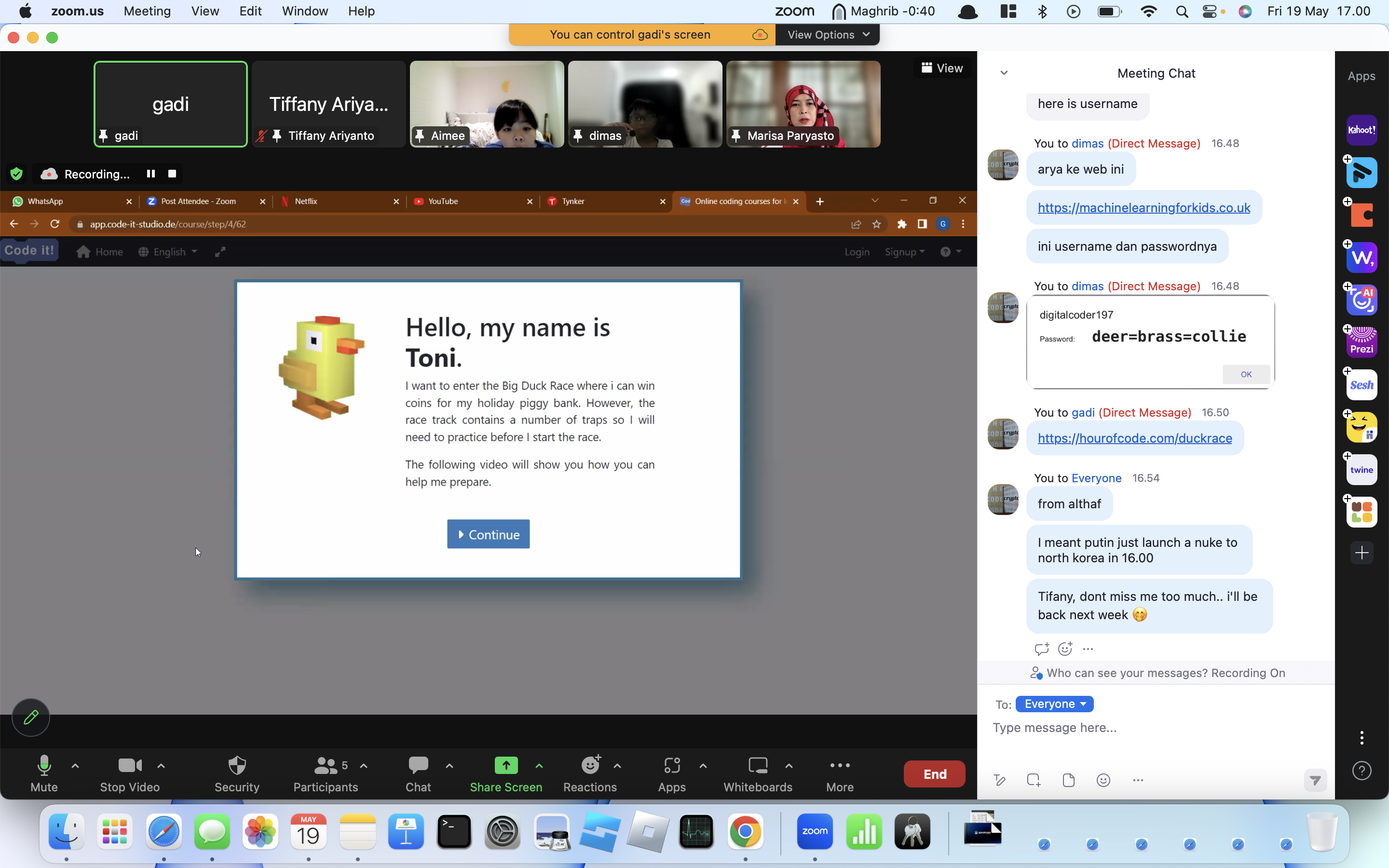Image resolution: width=1389 pixels, height=868 pixels.
Task: Collapse Meeting Chat with chevron
Action: tap(1004, 73)
